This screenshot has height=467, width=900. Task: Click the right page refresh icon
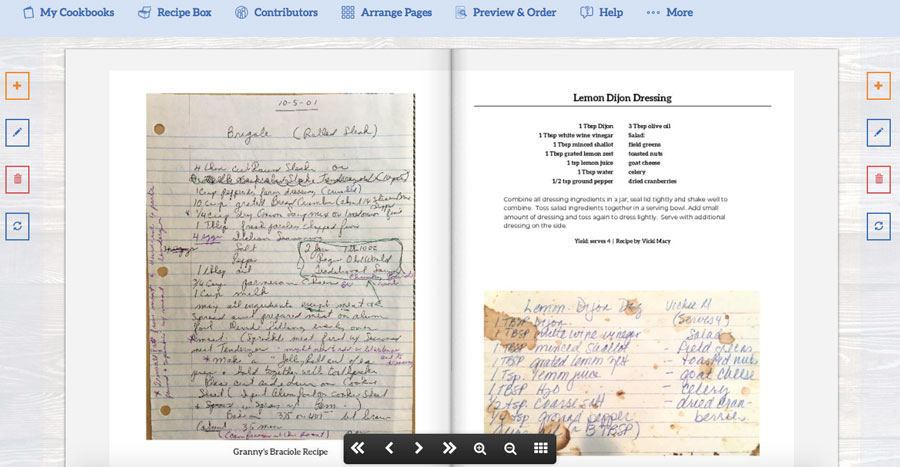(878, 226)
